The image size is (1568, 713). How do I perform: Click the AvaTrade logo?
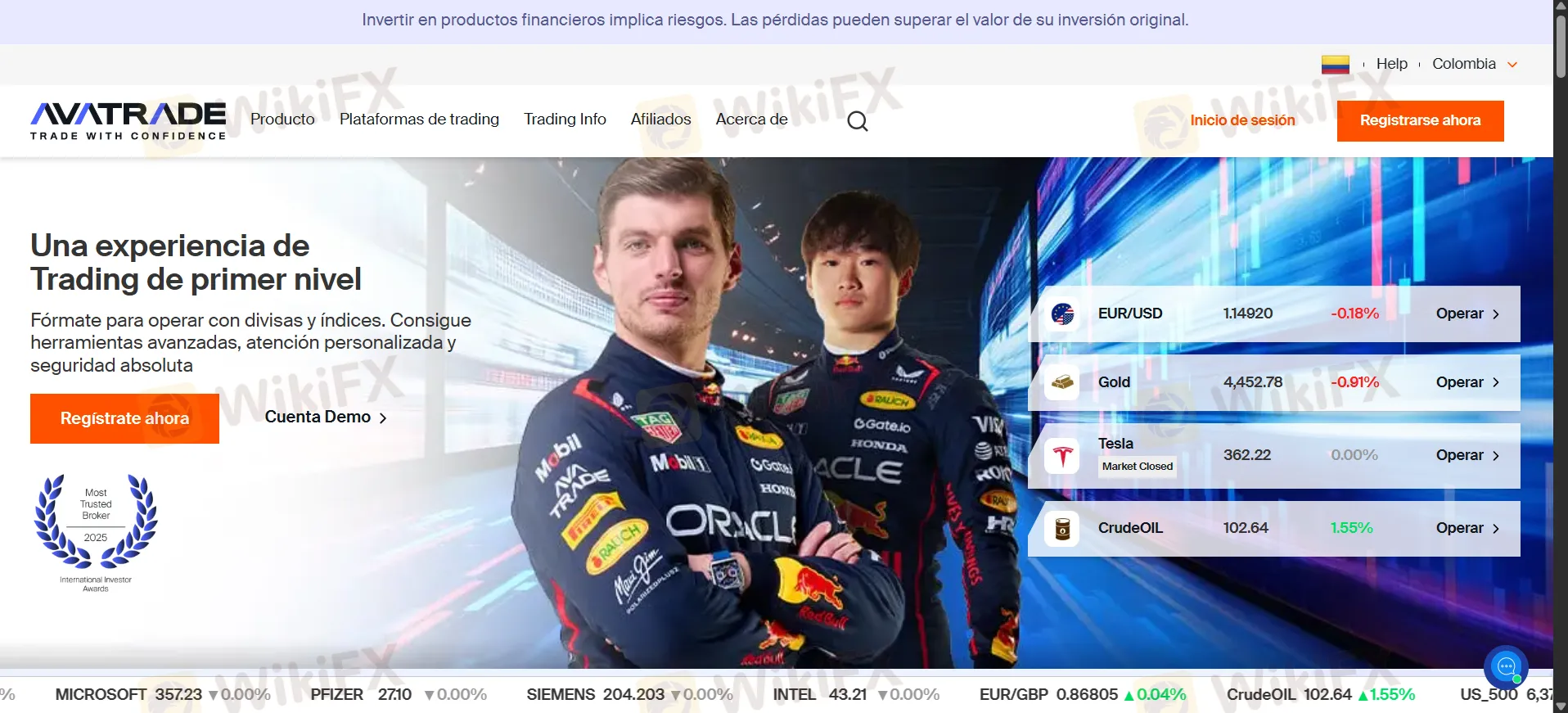click(128, 120)
